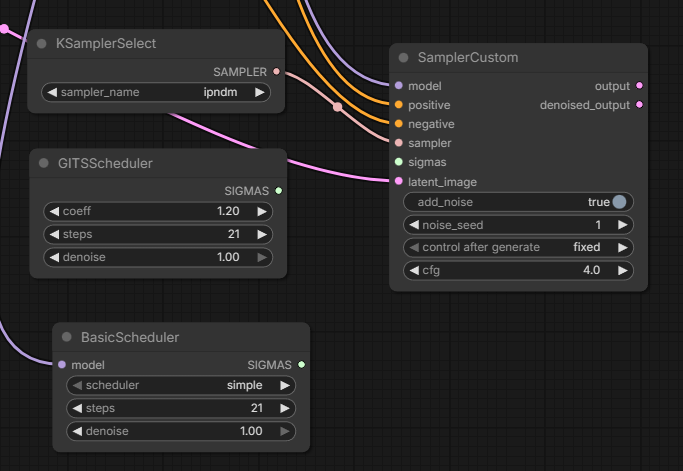683x471 pixels.
Task: Click the SAMPLER output socket on KSamplerSelect
Action: [x=276, y=71]
